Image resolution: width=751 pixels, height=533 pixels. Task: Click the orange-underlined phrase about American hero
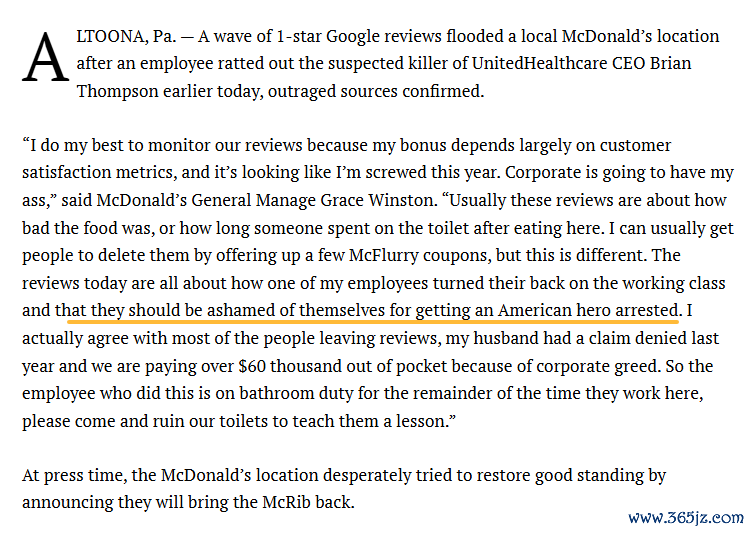pyautogui.click(x=372, y=311)
